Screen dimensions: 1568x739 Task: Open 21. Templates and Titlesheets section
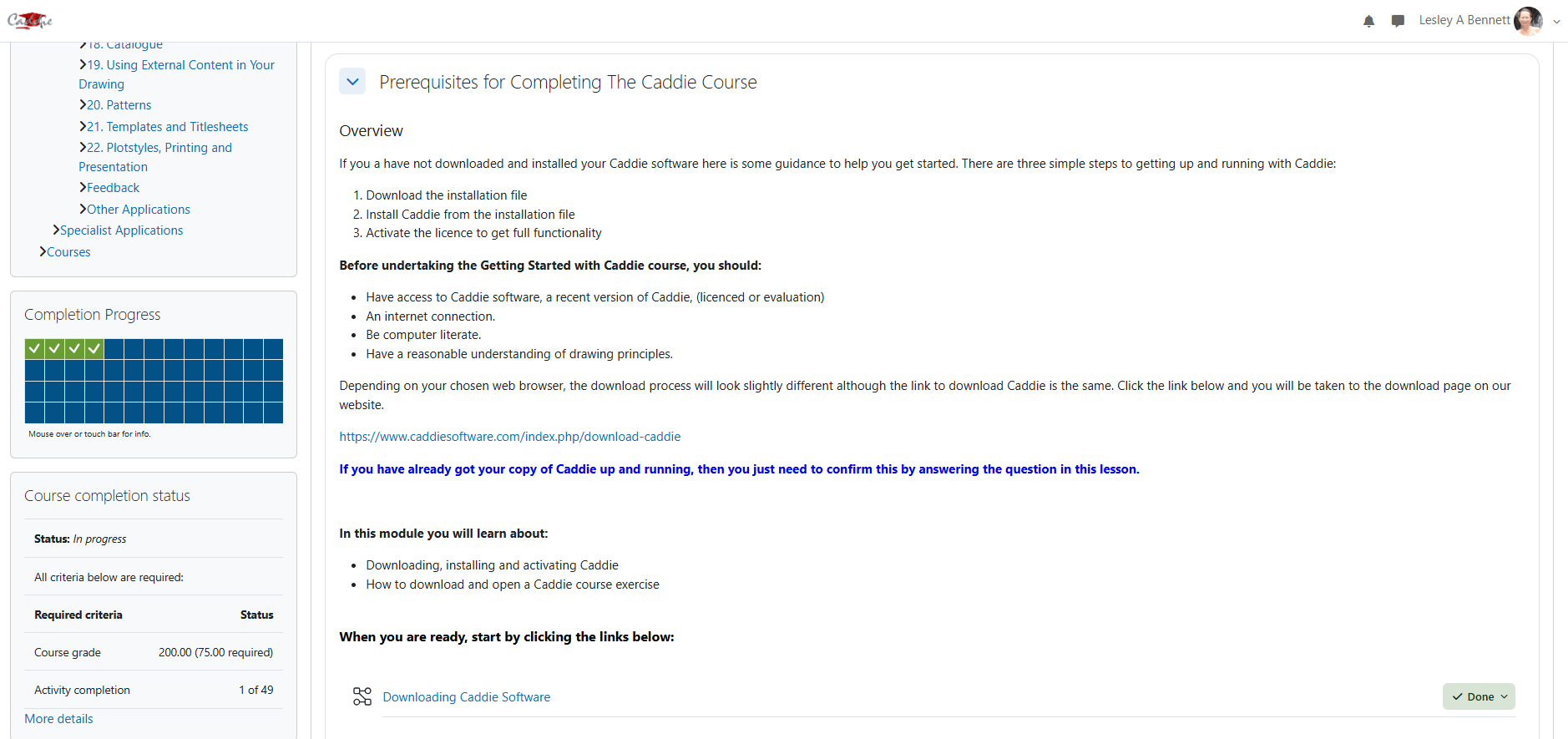(x=177, y=127)
